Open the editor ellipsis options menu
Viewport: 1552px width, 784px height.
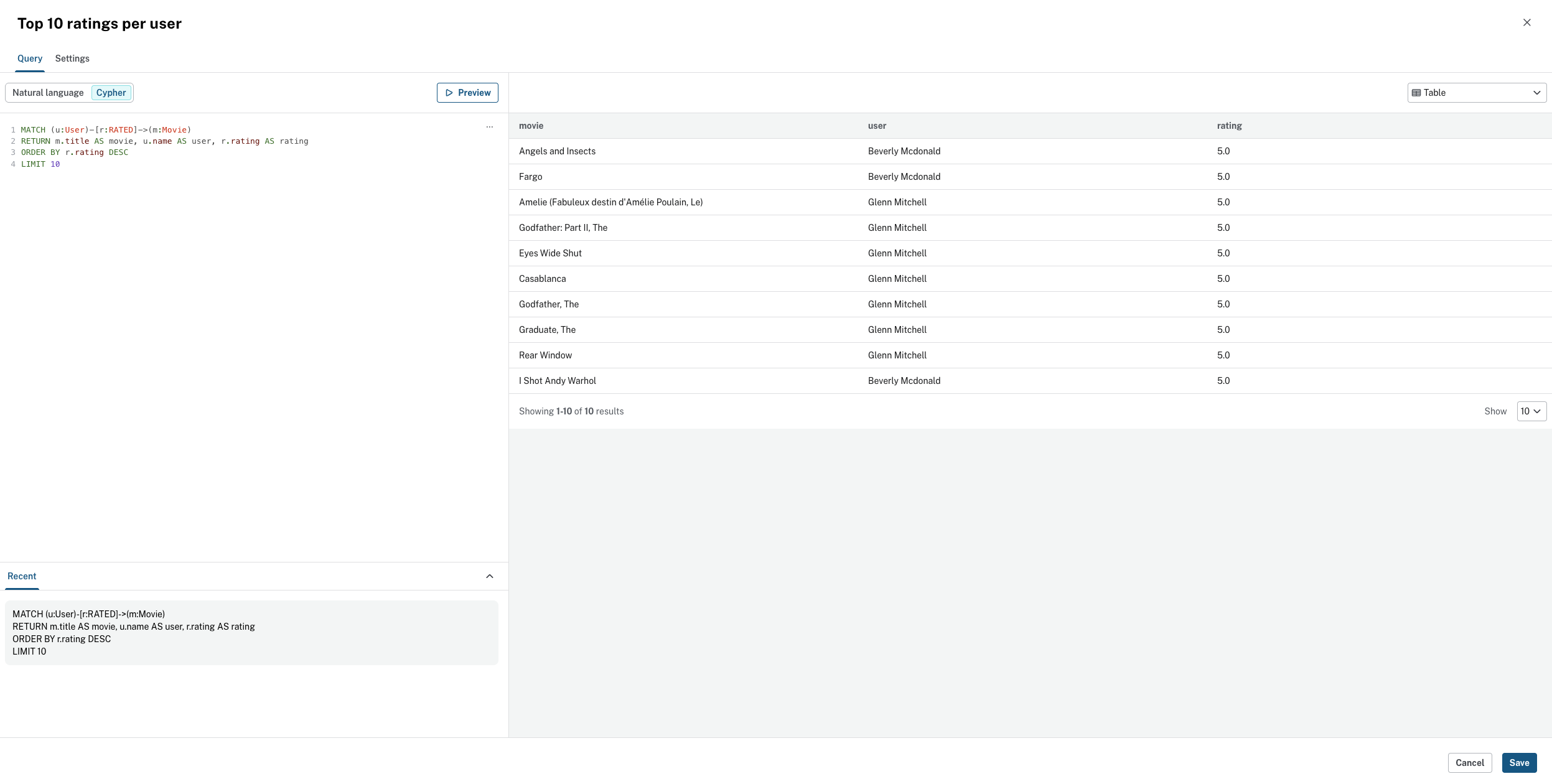(490, 127)
